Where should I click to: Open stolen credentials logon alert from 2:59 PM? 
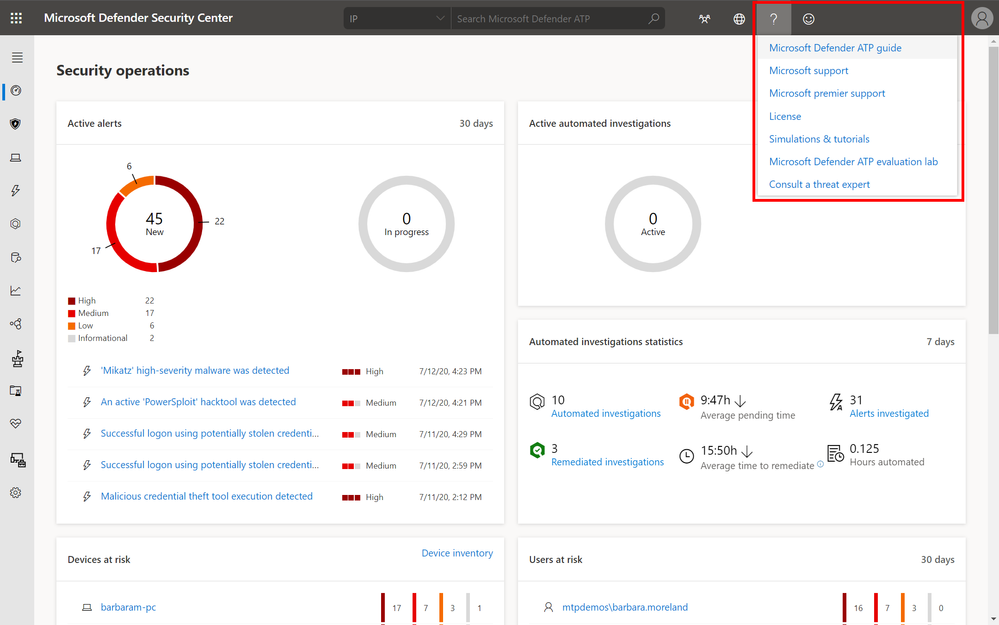click(210, 465)
